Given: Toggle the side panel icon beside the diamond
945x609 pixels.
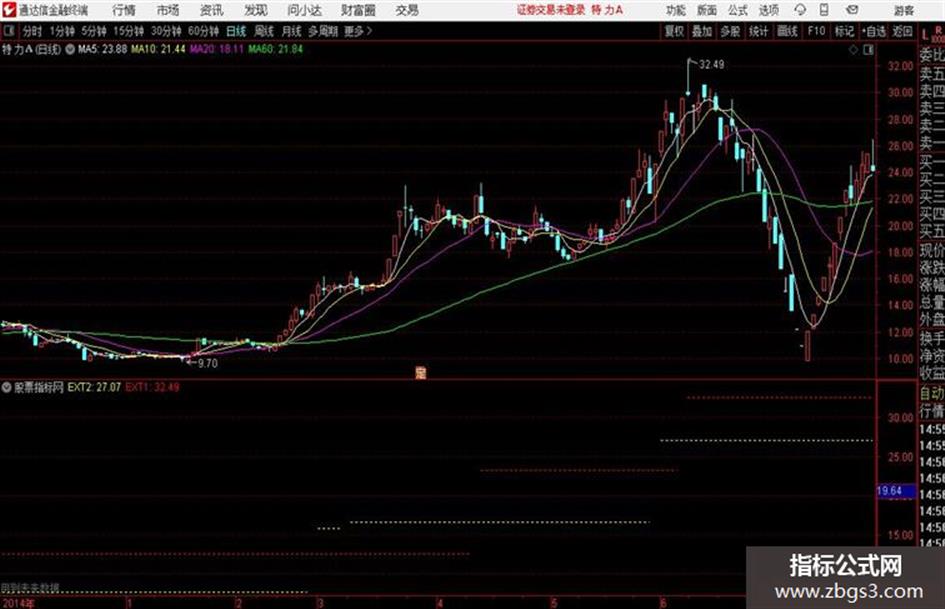Looking at the screenshot, I should click(868, 50).
